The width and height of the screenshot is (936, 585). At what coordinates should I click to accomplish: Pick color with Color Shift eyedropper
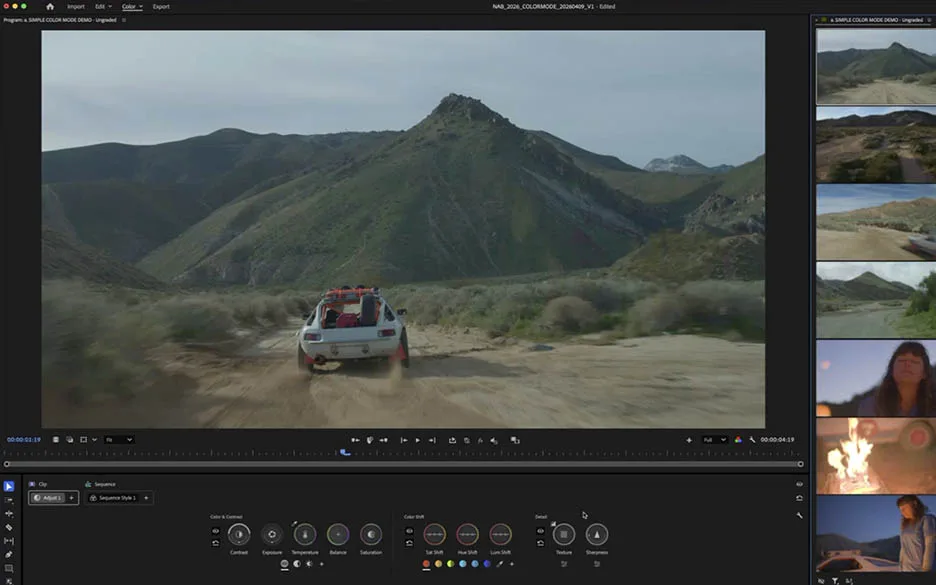[x=500, y=564]
